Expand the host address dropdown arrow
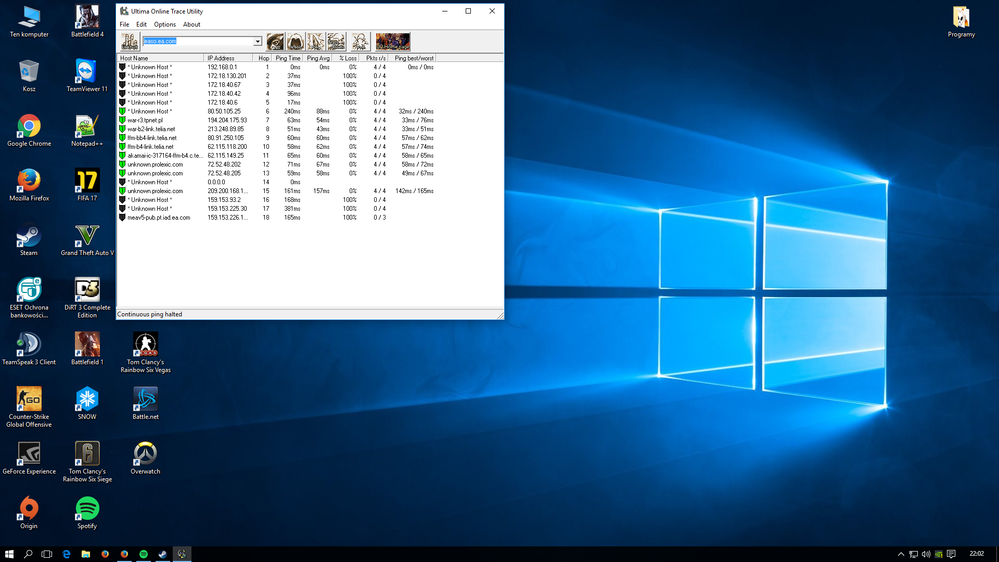The height and width of the screenshot is (562, 999). pos(257,42)
